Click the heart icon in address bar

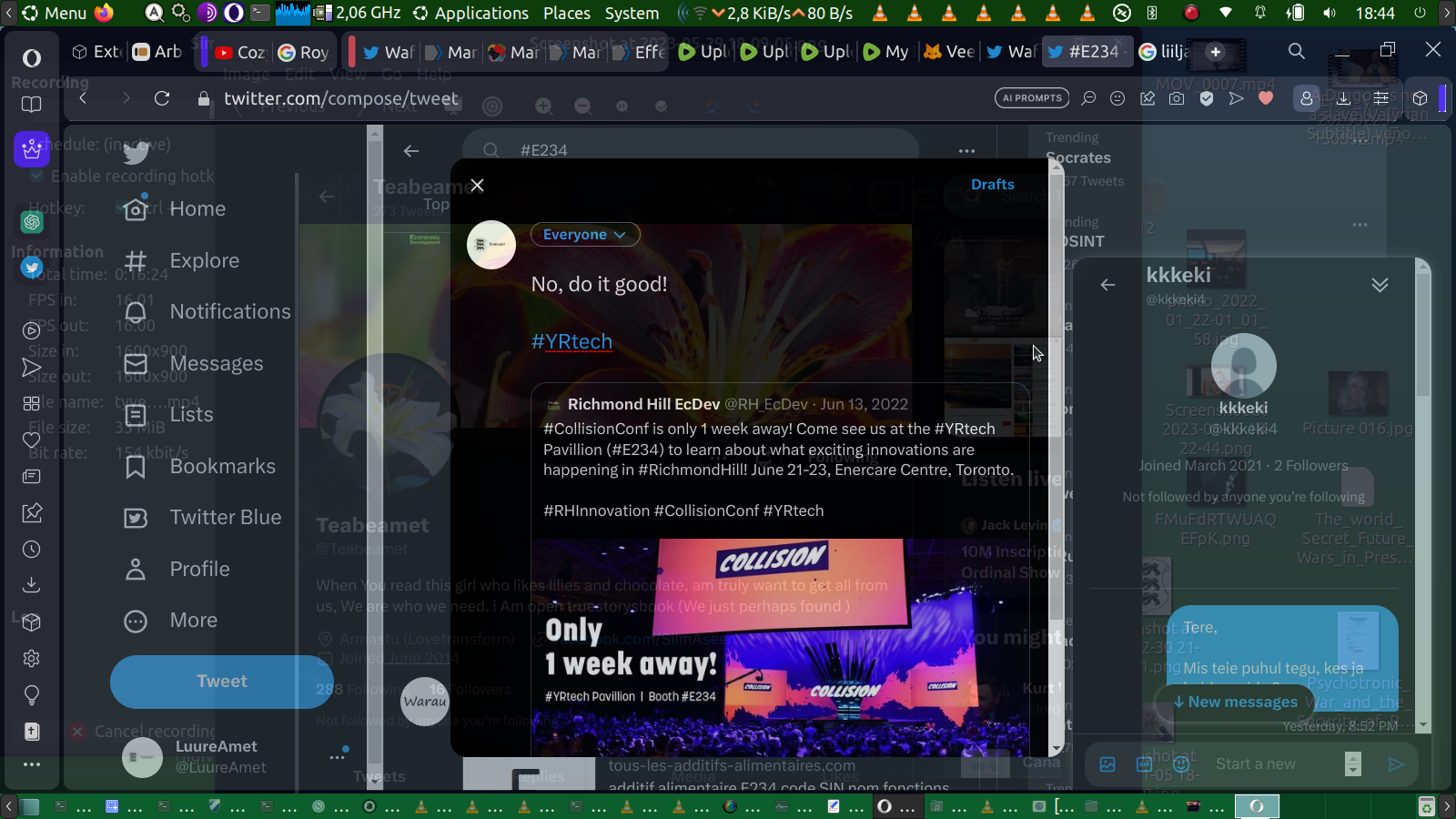click(x=1265, y=98)
